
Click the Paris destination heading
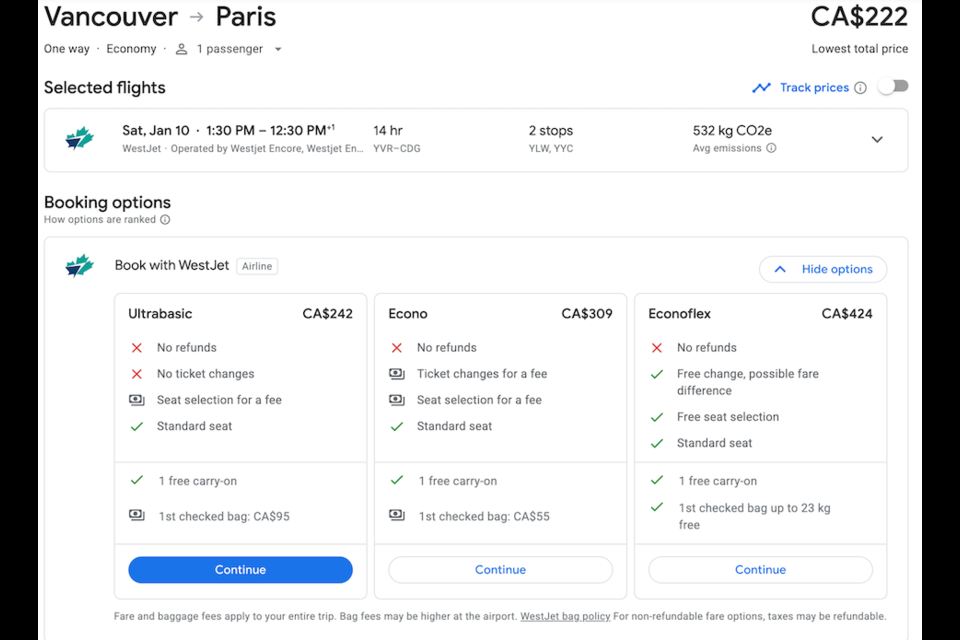tap(246, 17)
